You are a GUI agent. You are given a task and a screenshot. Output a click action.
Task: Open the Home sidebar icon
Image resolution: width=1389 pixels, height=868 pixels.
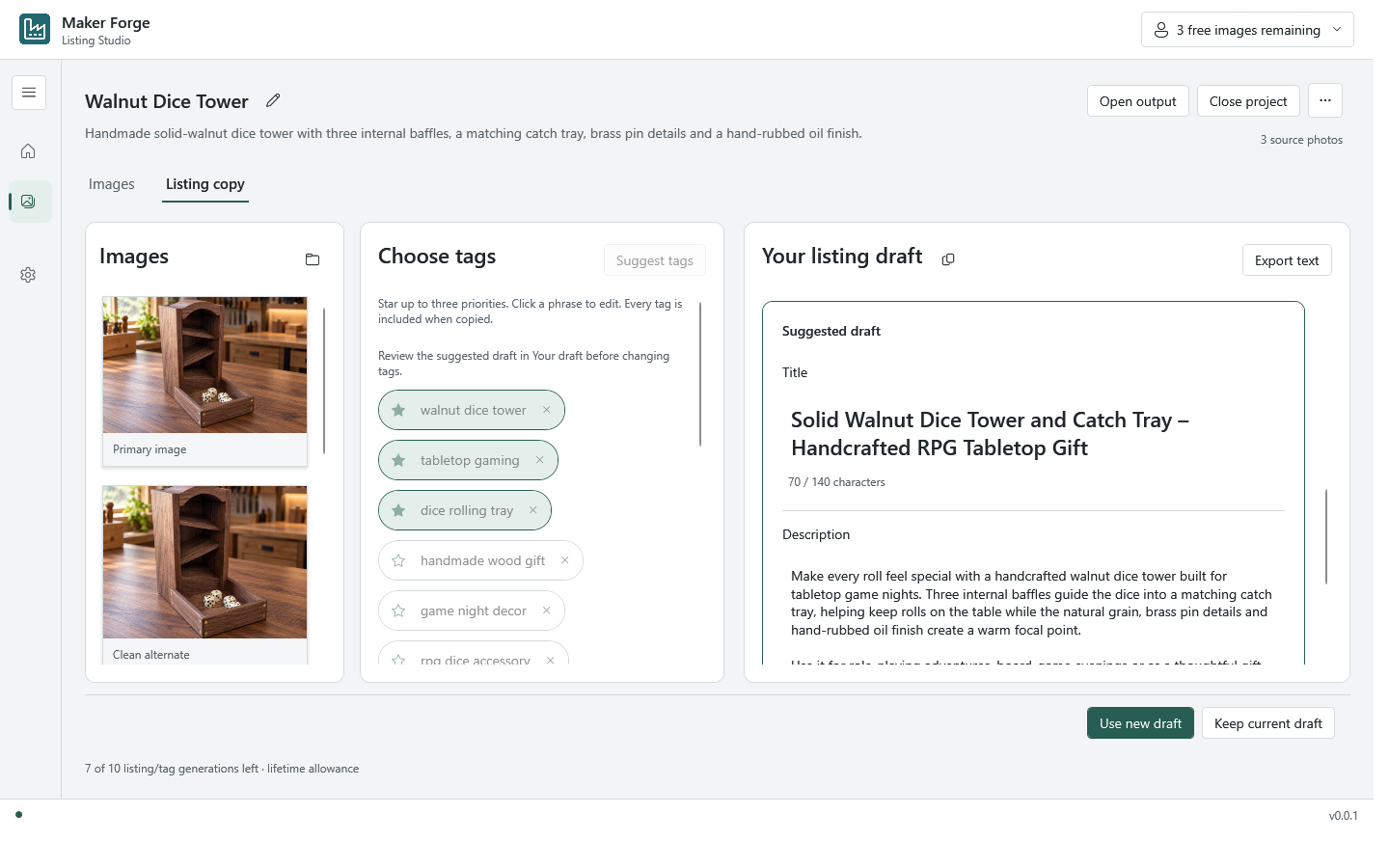click(x=28, y=151)
